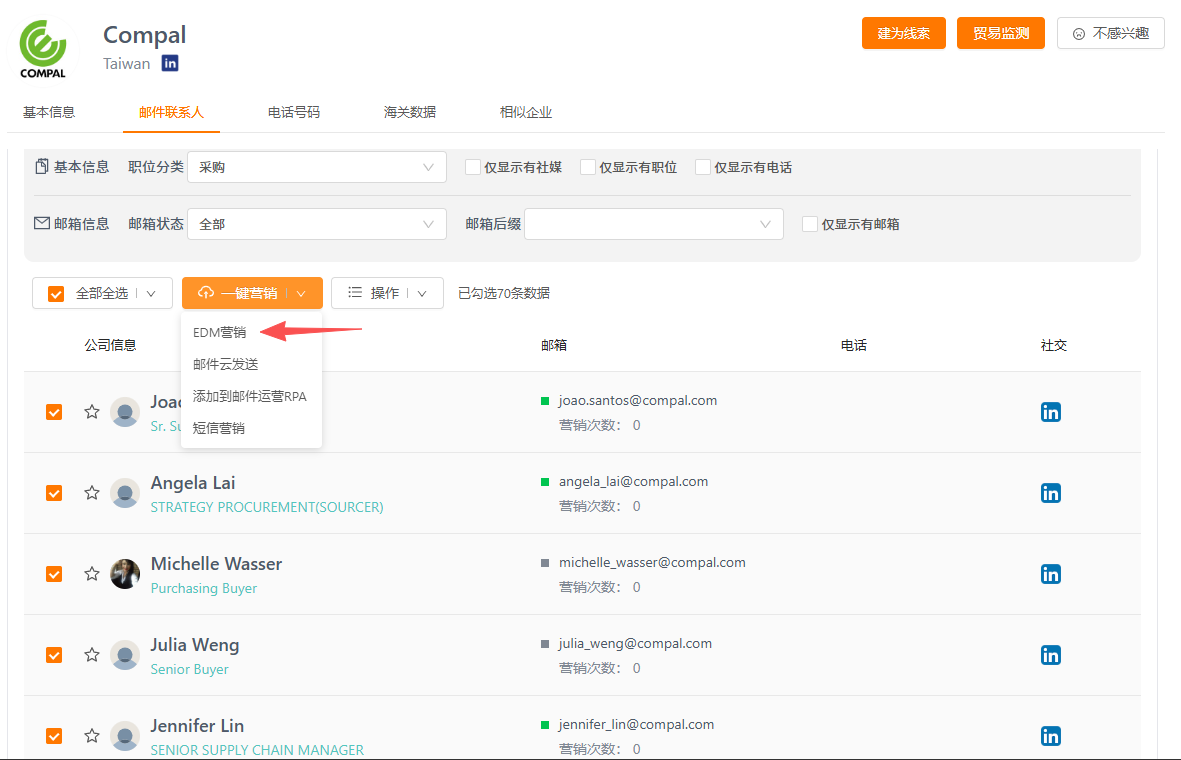Collapse the 一键营销 dropdown arrow

[301, 294]
